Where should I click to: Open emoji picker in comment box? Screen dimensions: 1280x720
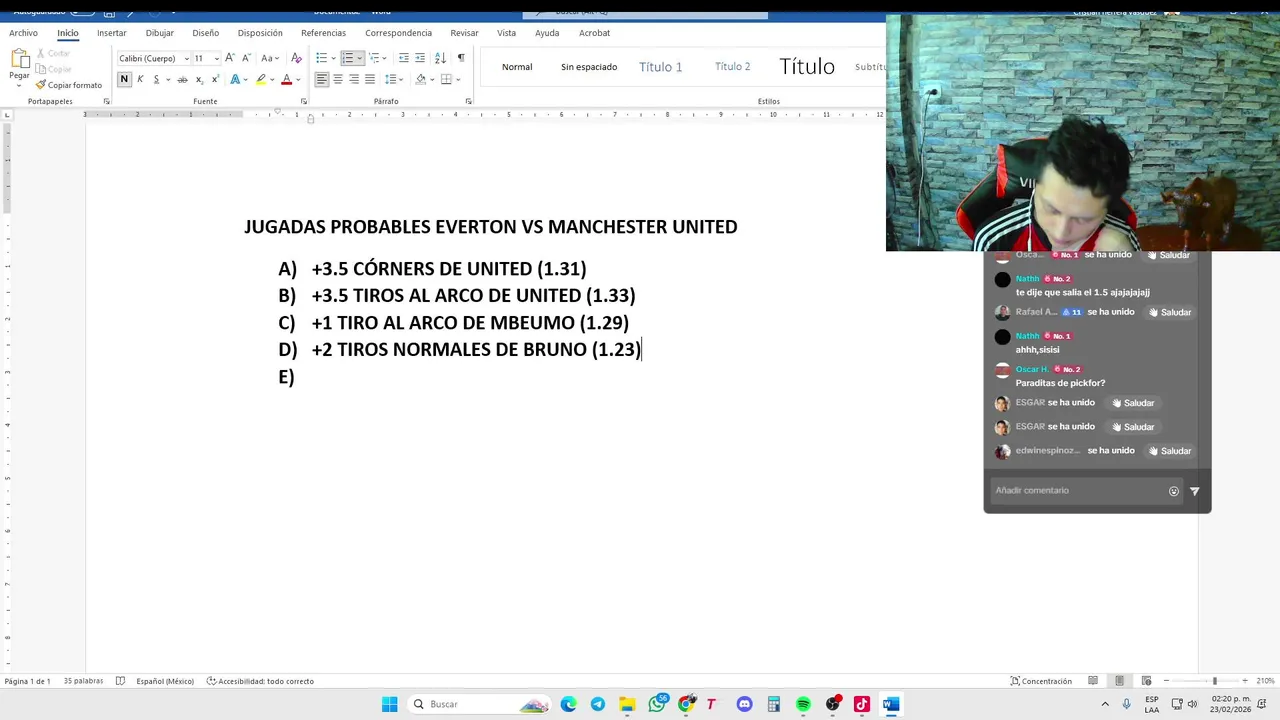tap(1174, 491)
